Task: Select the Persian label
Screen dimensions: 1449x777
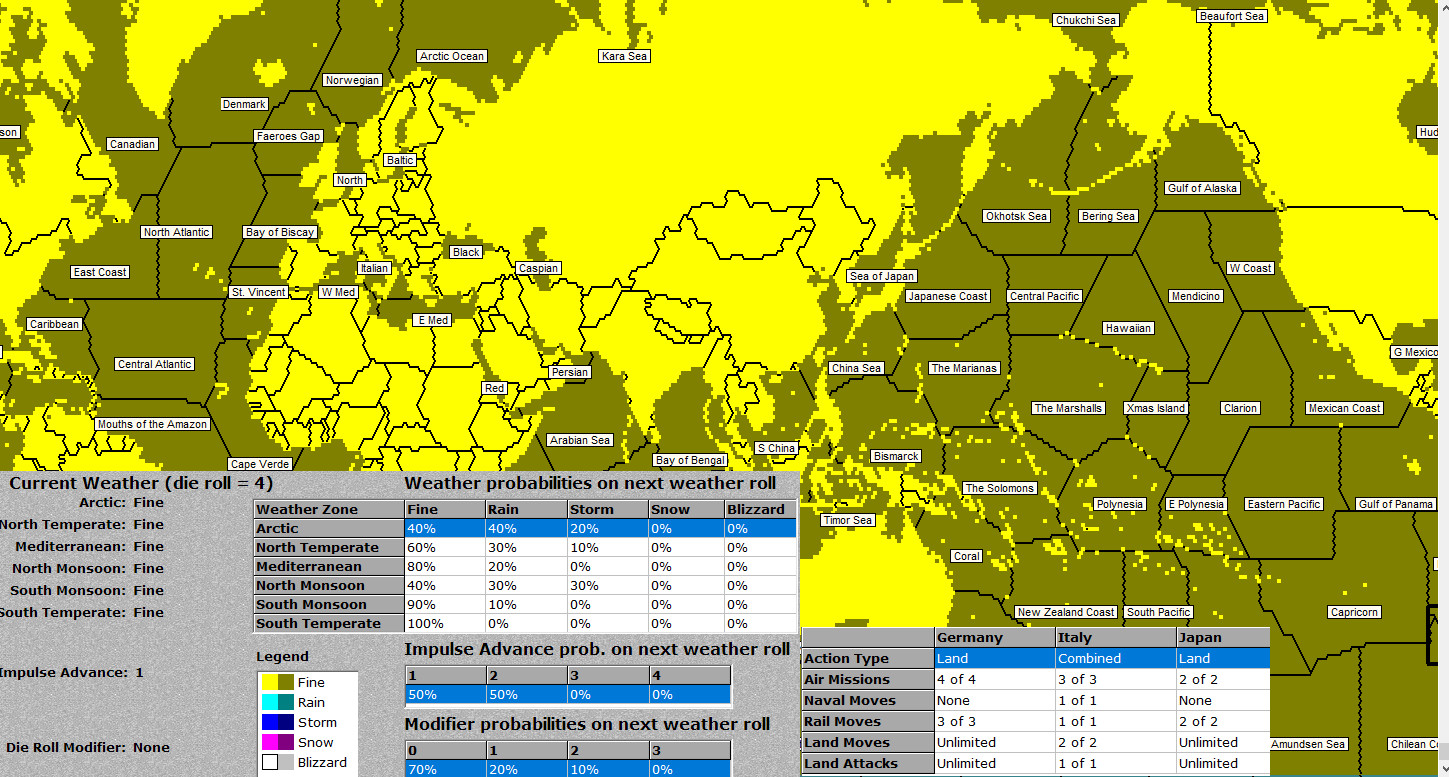Action: click(570, 372)
